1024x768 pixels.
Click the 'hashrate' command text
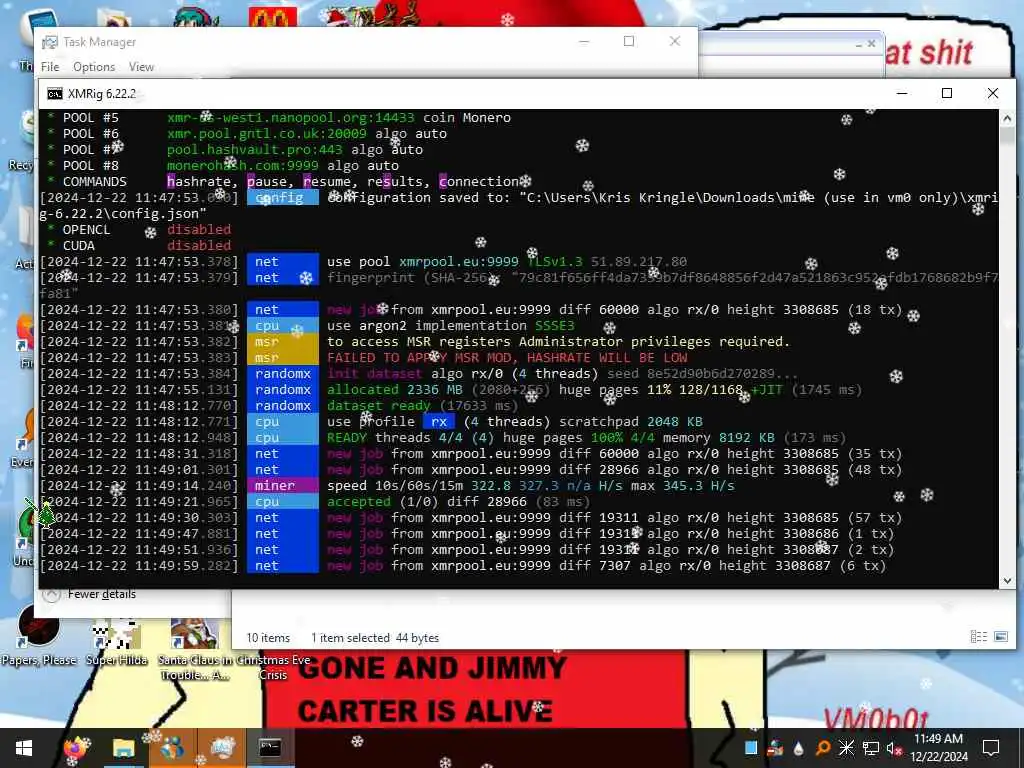[x=200, y=182]
